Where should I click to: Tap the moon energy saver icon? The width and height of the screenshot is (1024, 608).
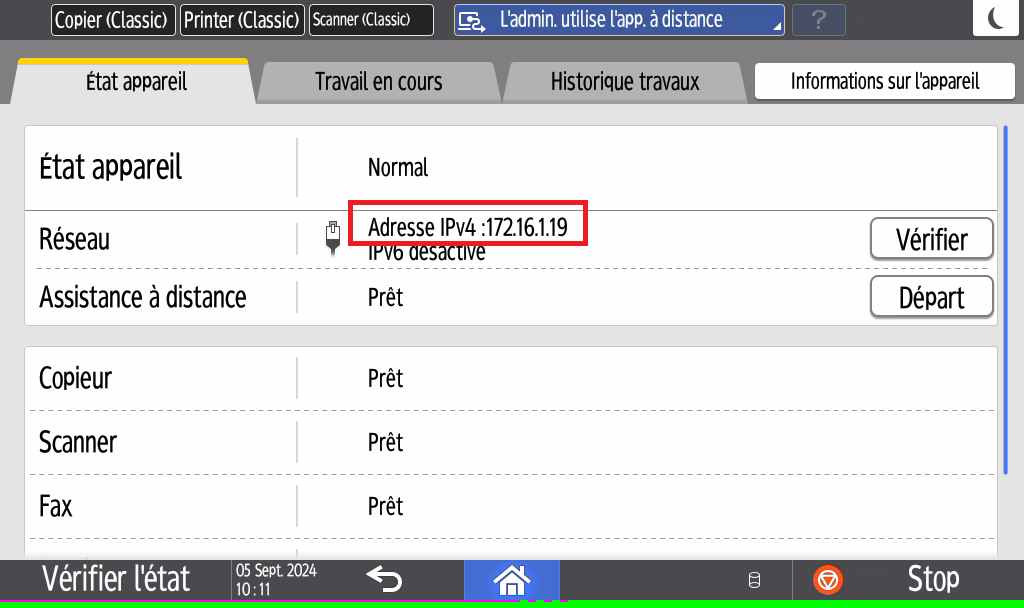pos(997,19)
